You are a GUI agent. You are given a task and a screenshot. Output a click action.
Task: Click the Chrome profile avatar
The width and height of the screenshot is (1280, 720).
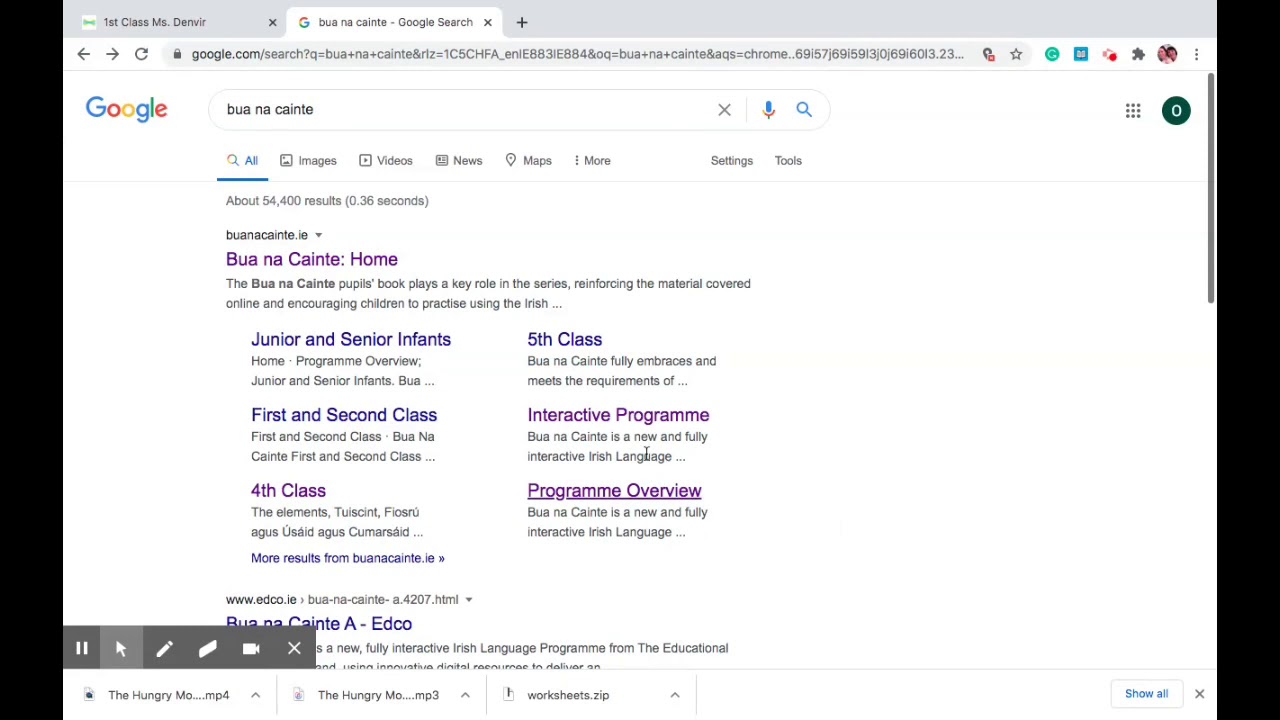(x=1167, y=54)
